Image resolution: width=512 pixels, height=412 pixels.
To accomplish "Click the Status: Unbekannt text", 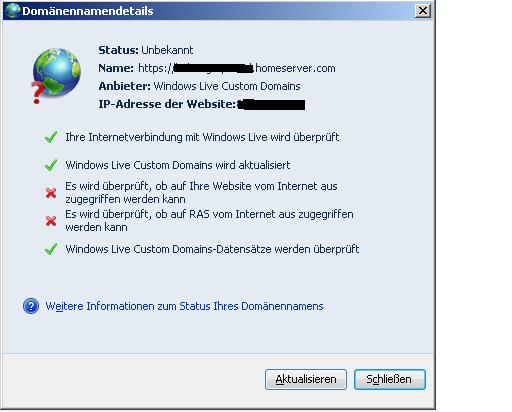I will 146,50.
